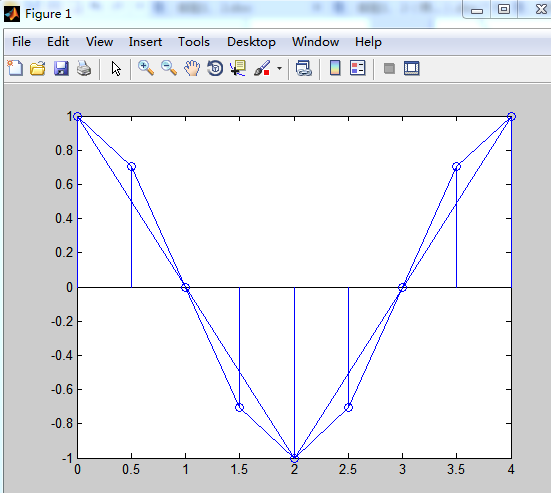Click the New Figure icon
The width and height of the screenshot is (551, 493).
pos(15,68)
